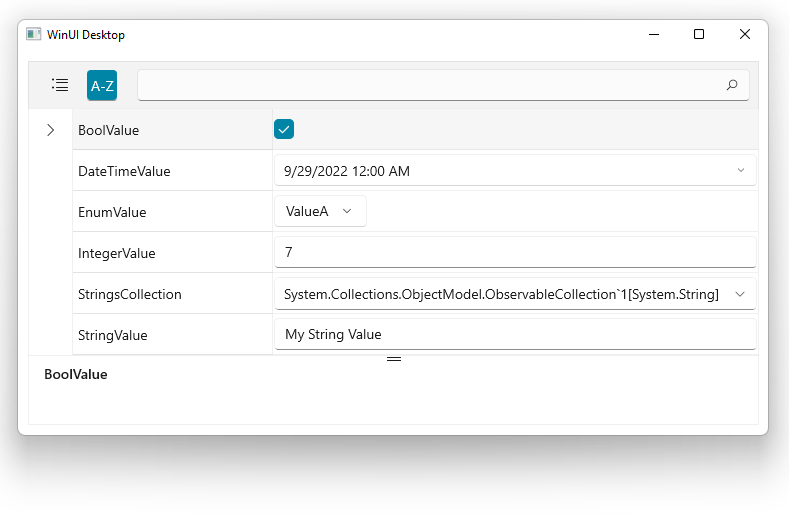This screenshot has width=790, height=520.
Task: Maximize the WinUI Desktop window
Action: click(699, 34)
